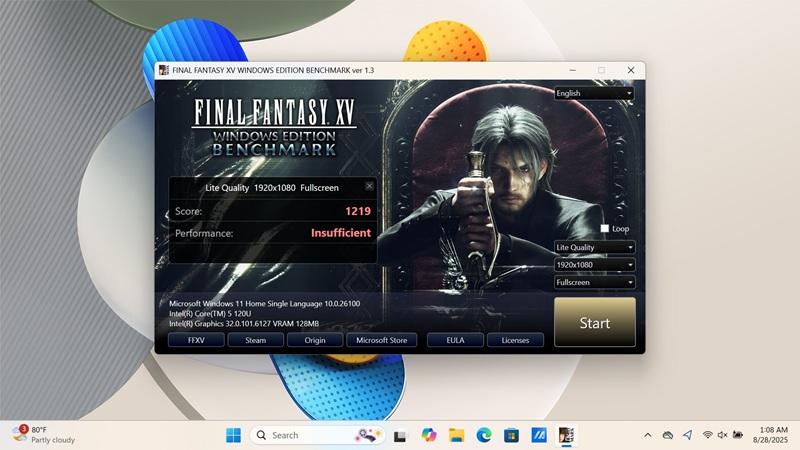Click the FFXV button

(196, 340)
